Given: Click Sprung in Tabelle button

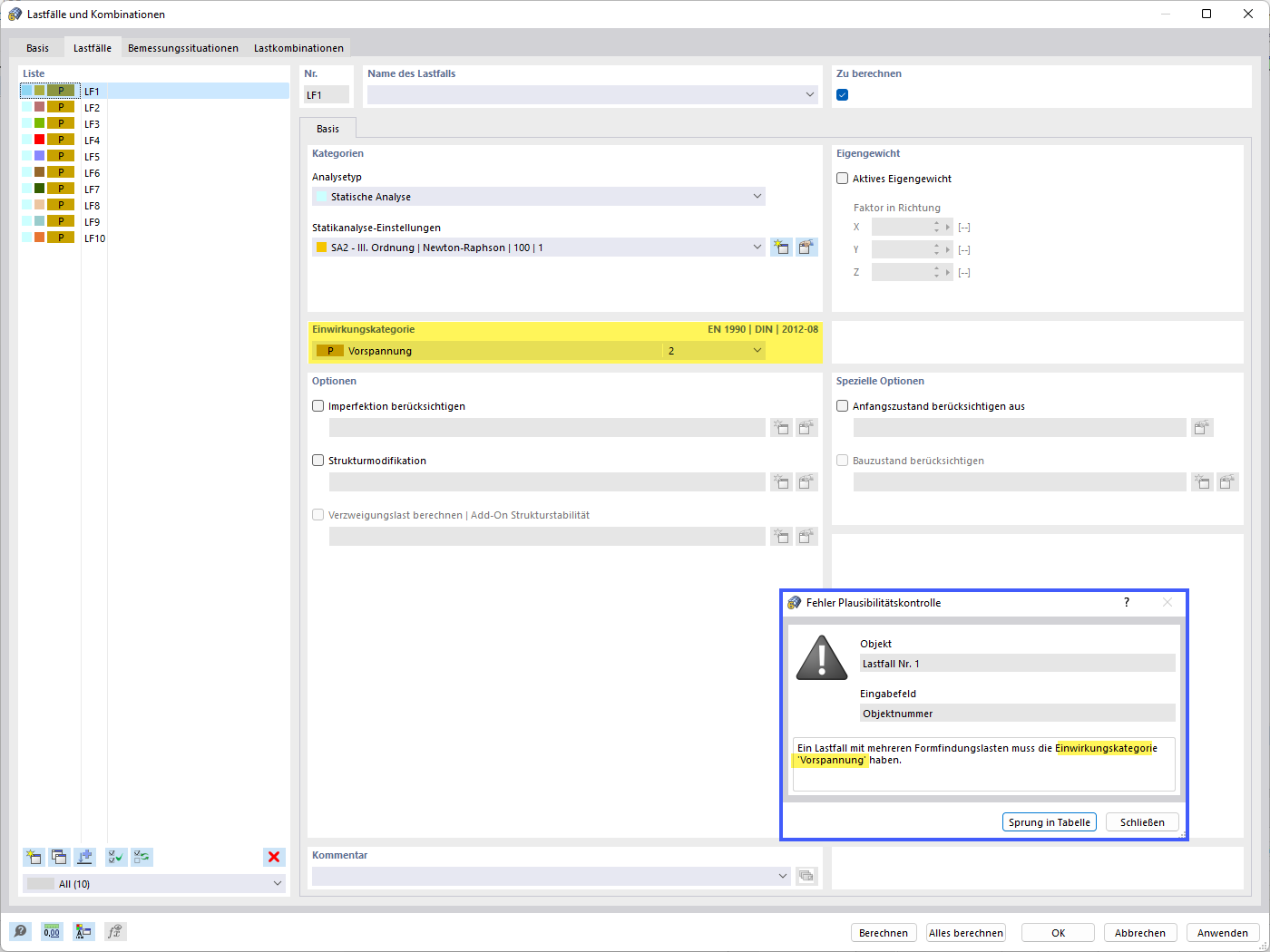Looking at the screenshot, I should 1050,822.
